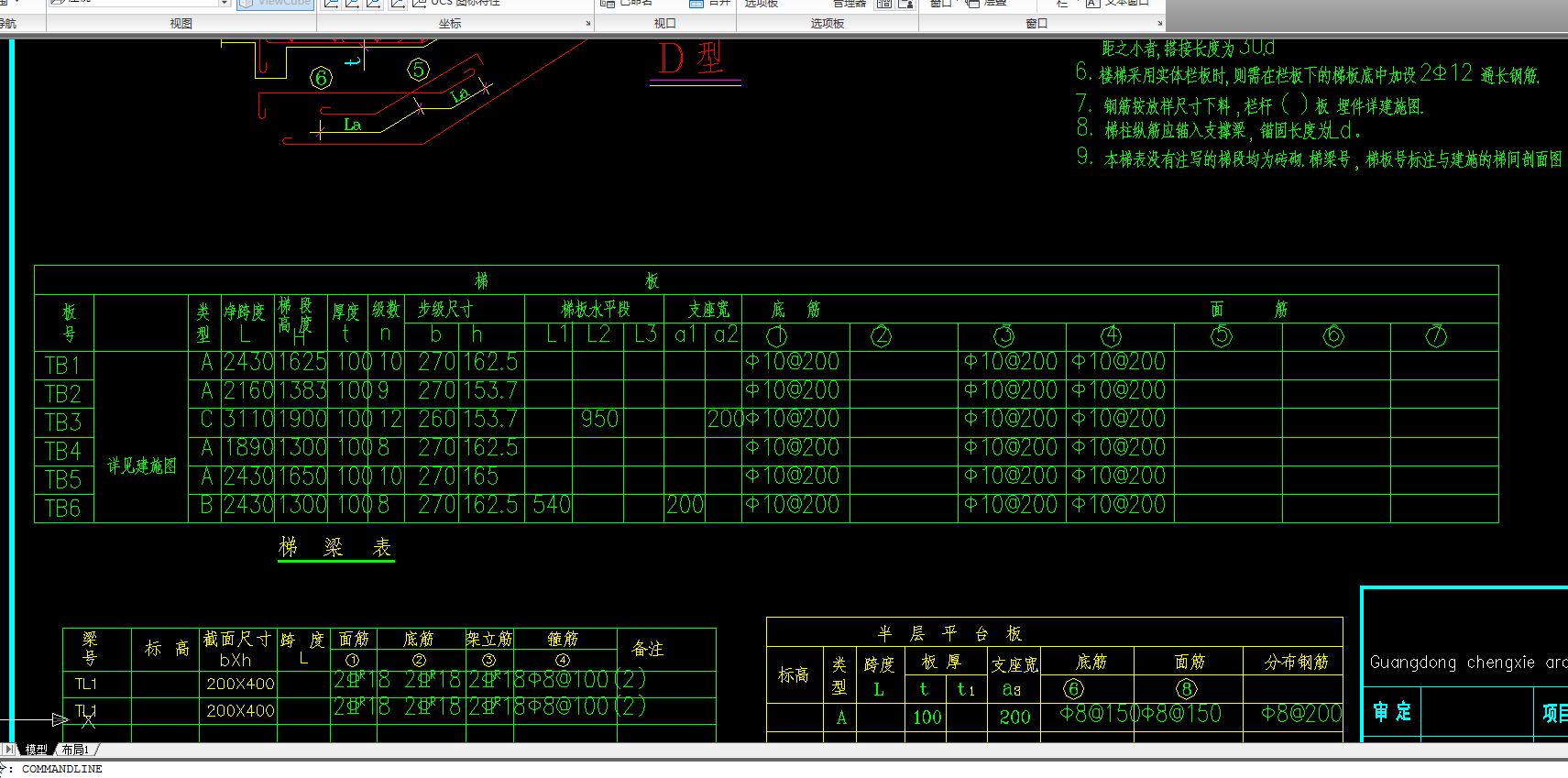Click the 分布钢筋 column header
The height and width of the screenshot is (778, 1568).
[1296, 662]
